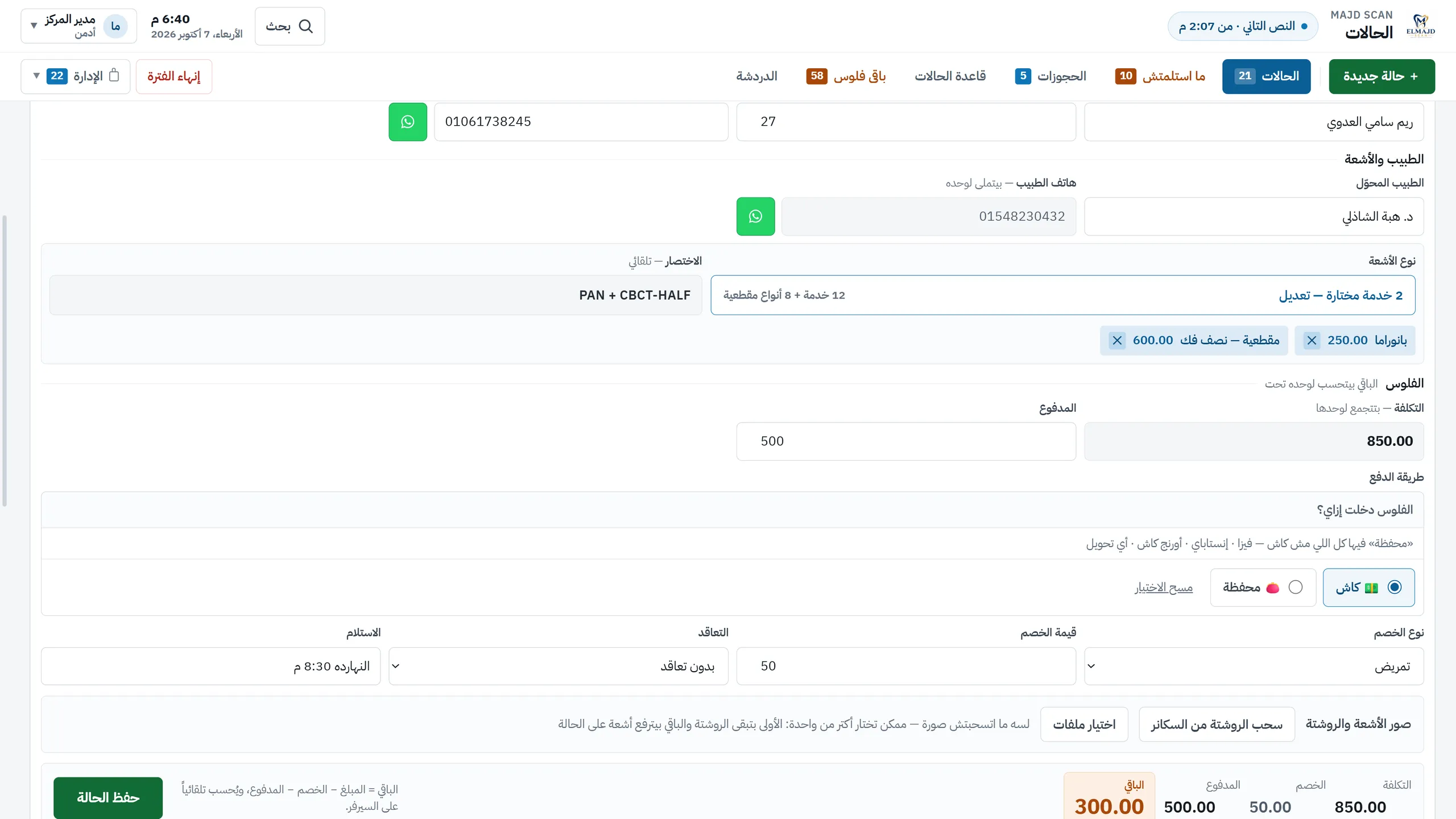Image resolution: width=1456 pixels, height=819 pixels.
Task: Click the المدفوع amount field
Action: (906, 441)
